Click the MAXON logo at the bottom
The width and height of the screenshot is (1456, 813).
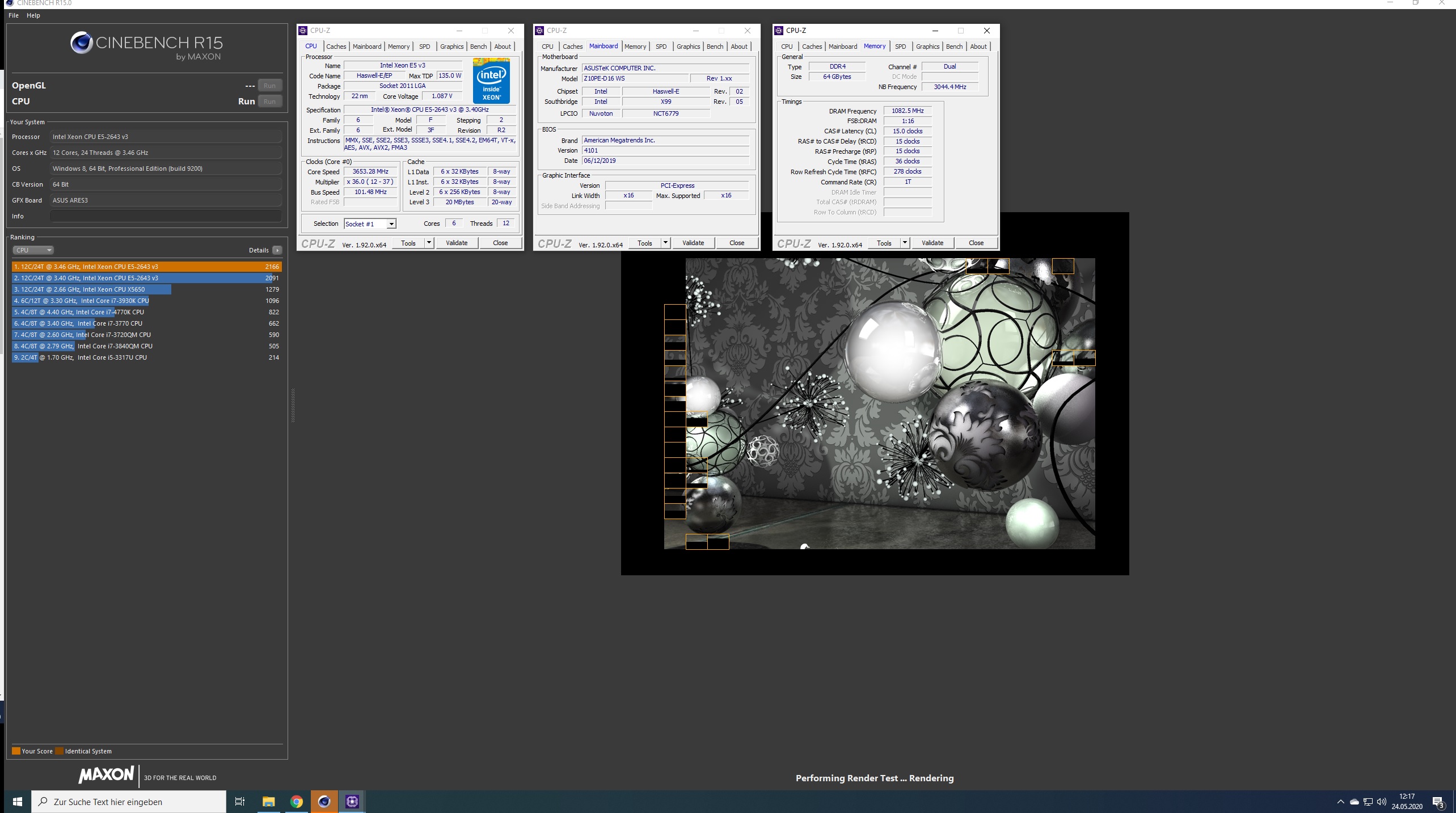[107, 775]
